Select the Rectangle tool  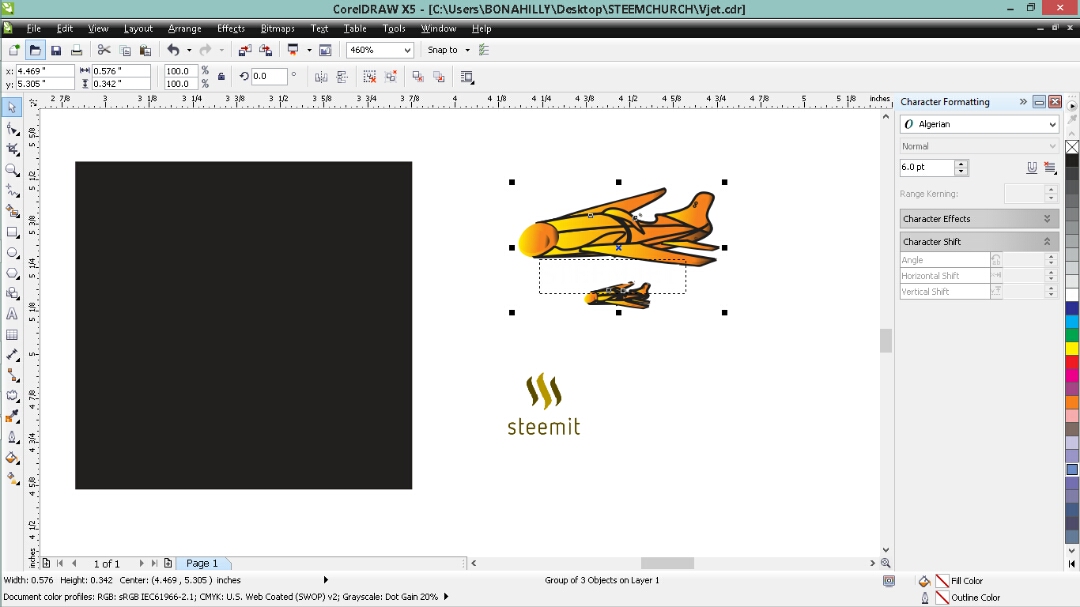12,232
